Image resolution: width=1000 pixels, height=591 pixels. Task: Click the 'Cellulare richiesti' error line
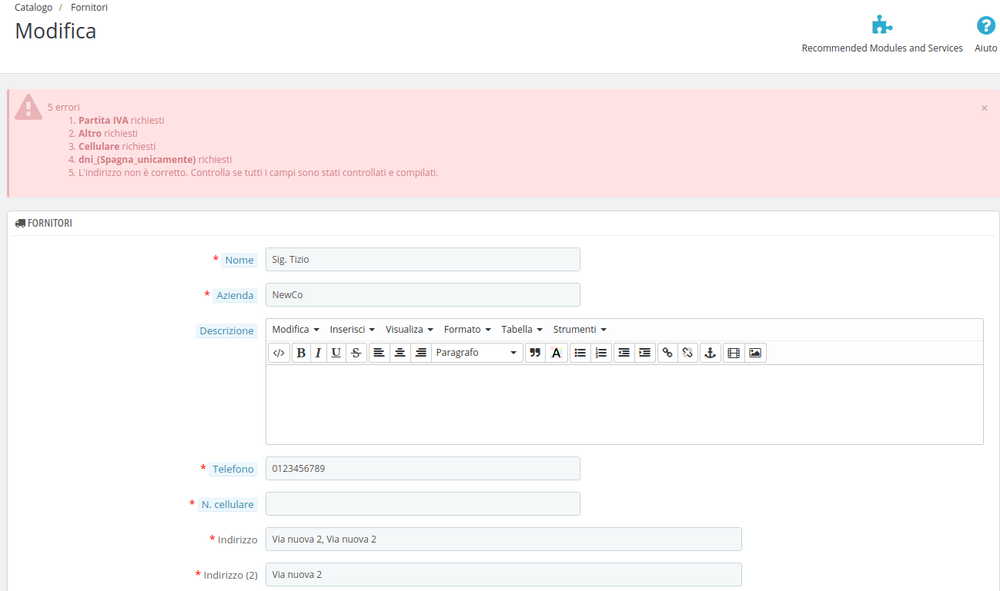coord(117,147)
